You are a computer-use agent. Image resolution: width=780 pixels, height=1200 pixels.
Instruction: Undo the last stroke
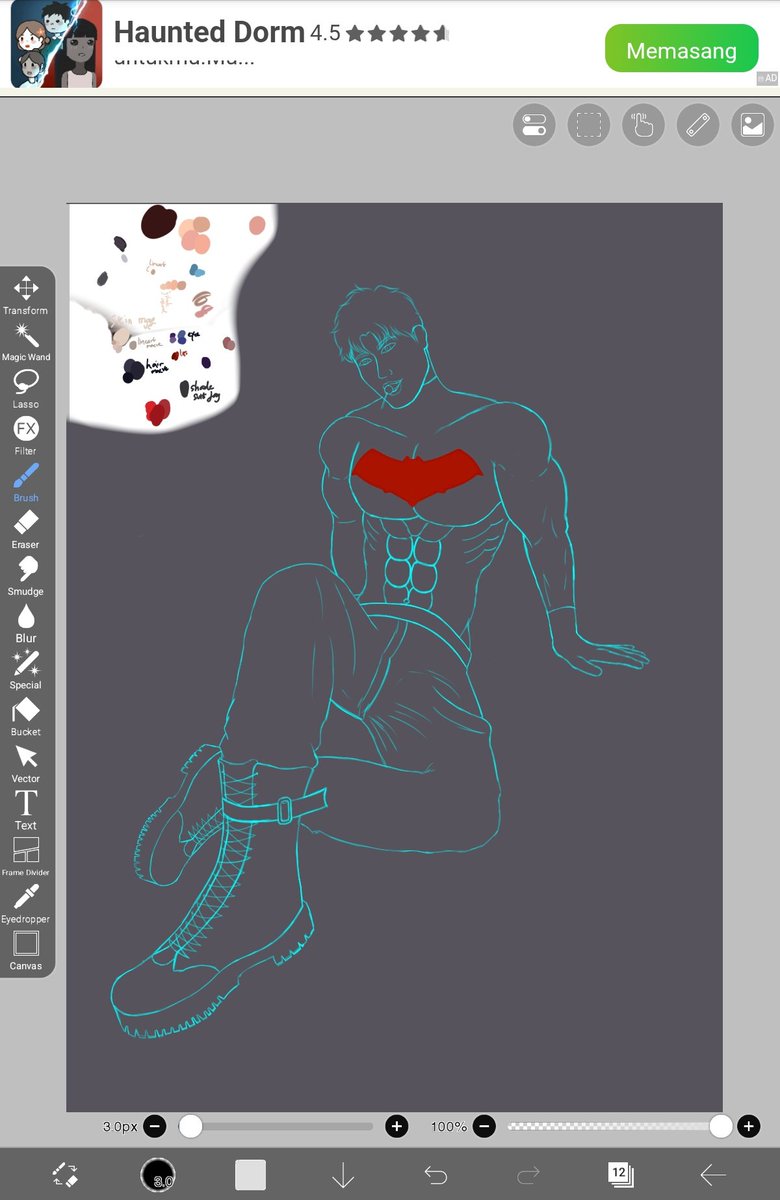pyautogui.click(x=435, y=1175)
